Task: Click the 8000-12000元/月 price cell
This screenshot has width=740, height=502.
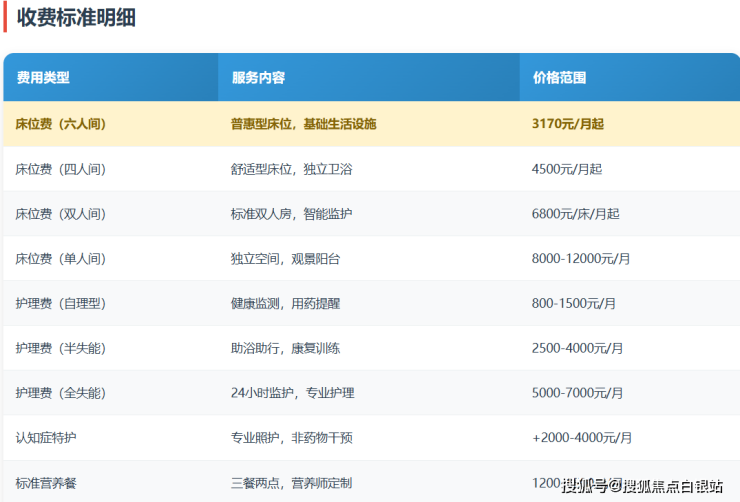Action: [x=581, y=259]
